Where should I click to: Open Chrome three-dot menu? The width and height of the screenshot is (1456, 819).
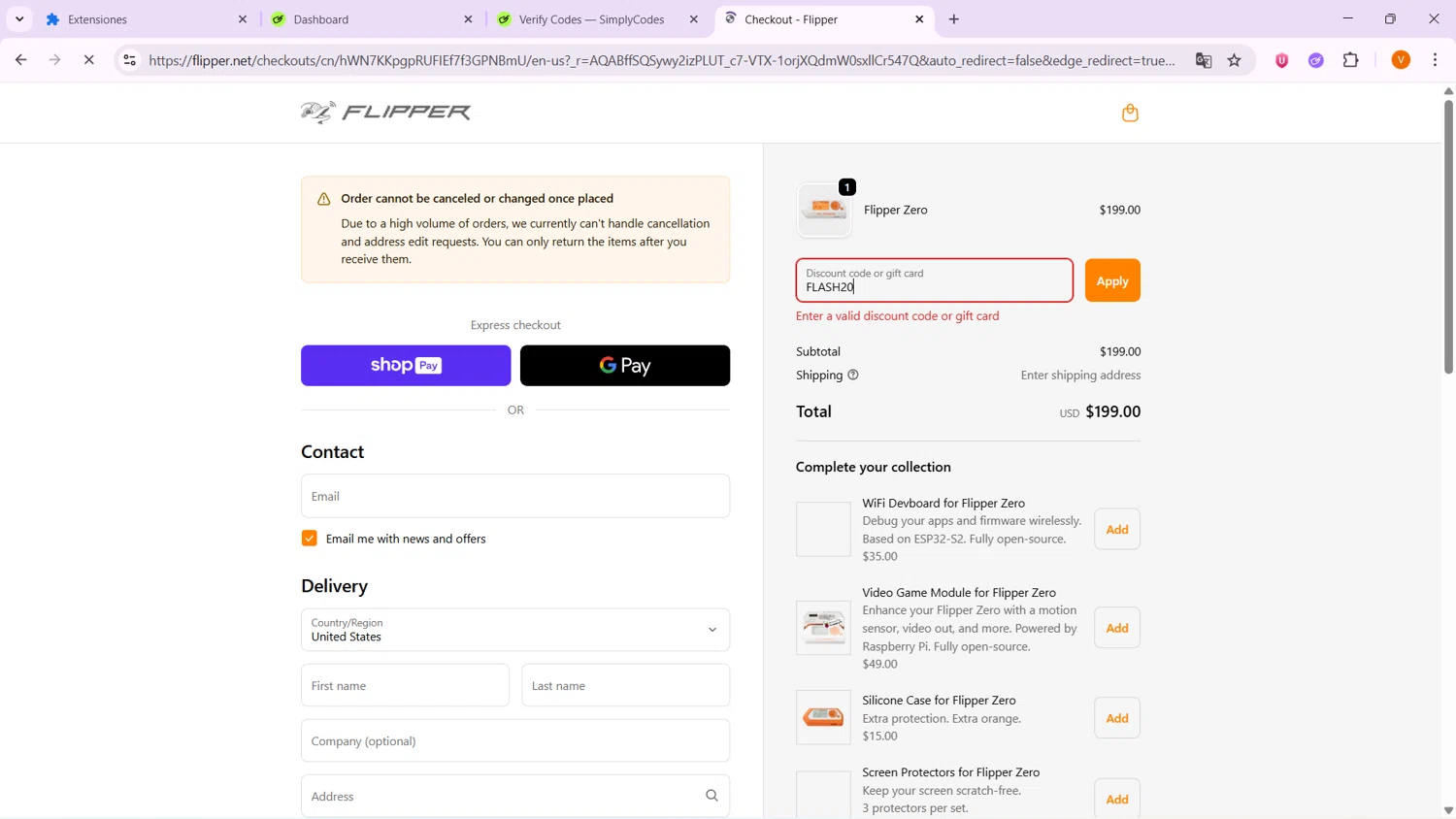1436,60
